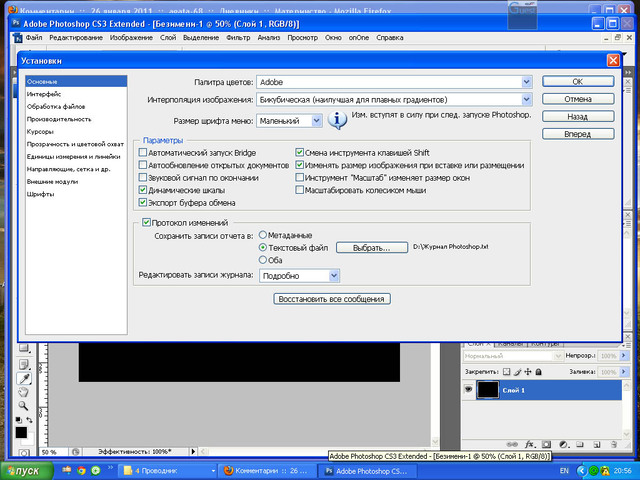Create new adjustment layer icon
This screenshot has width=640, height=480.
(564, 444)
